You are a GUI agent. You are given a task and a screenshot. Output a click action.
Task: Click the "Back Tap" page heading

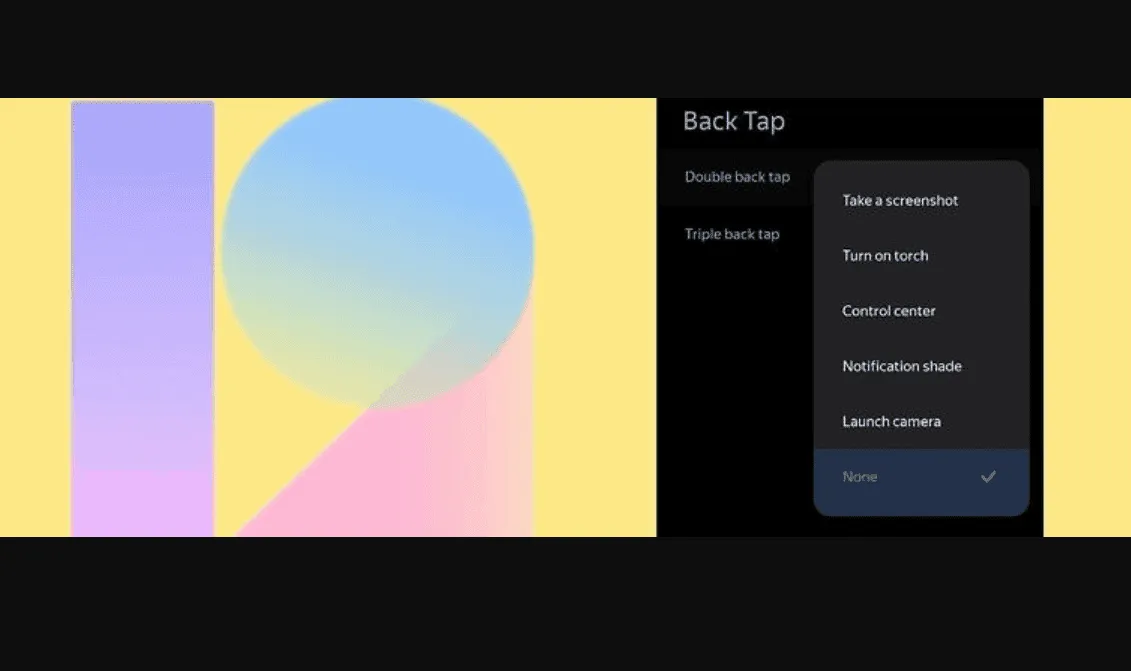point(733,121)
